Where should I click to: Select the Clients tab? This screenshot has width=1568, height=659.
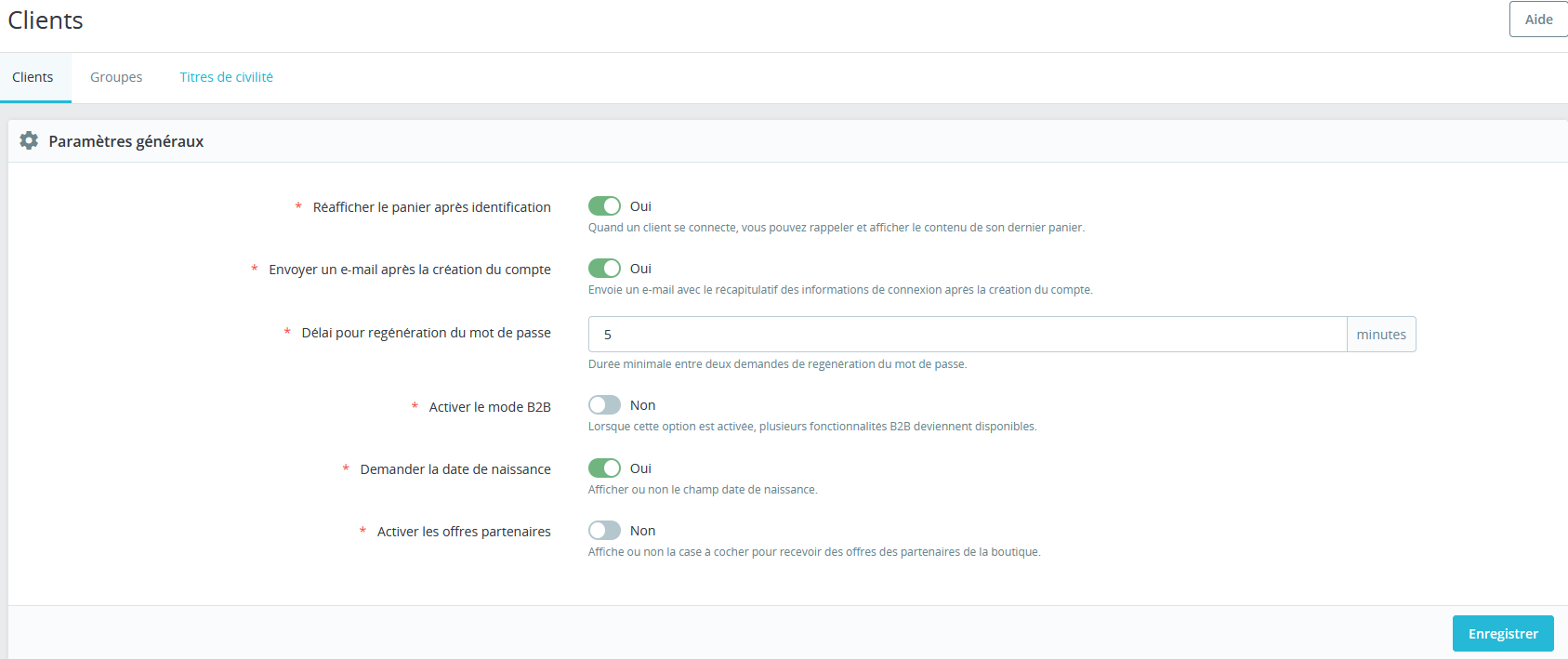[33, 77]
